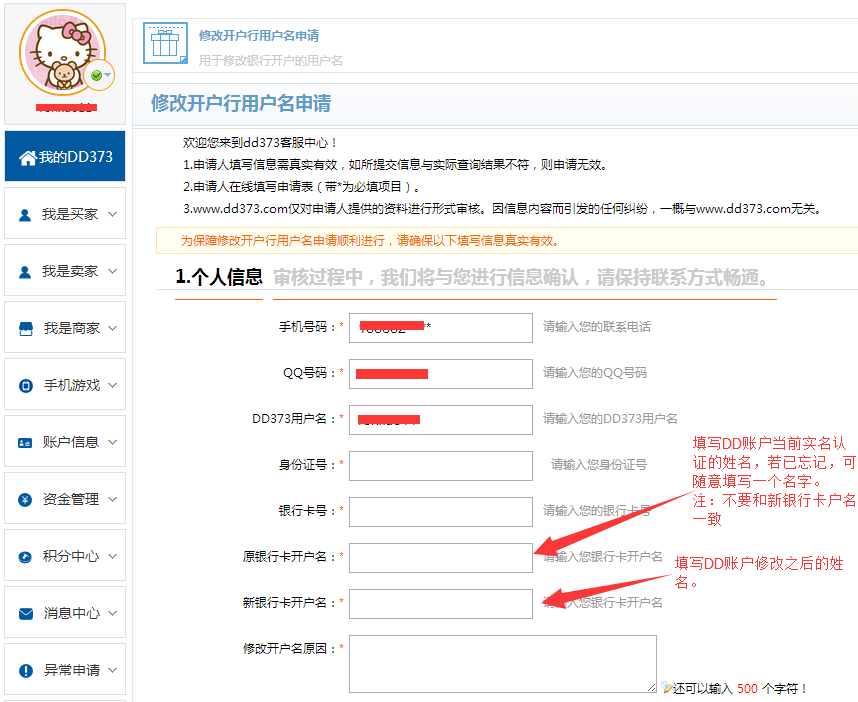The height and width of the screenshot is (702, 858).
Task: Click the gift box icon in header
Action: point(165,43)
